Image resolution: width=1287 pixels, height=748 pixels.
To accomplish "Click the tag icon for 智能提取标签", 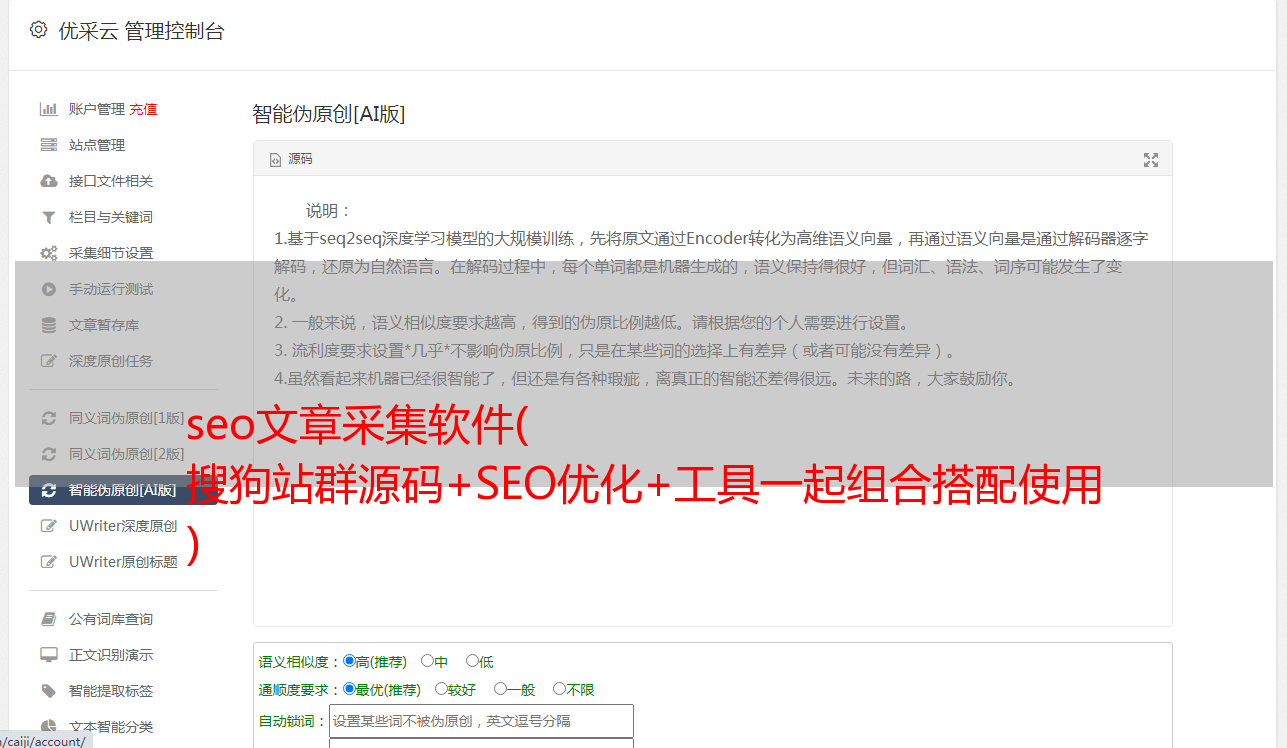I will (48, 691).
